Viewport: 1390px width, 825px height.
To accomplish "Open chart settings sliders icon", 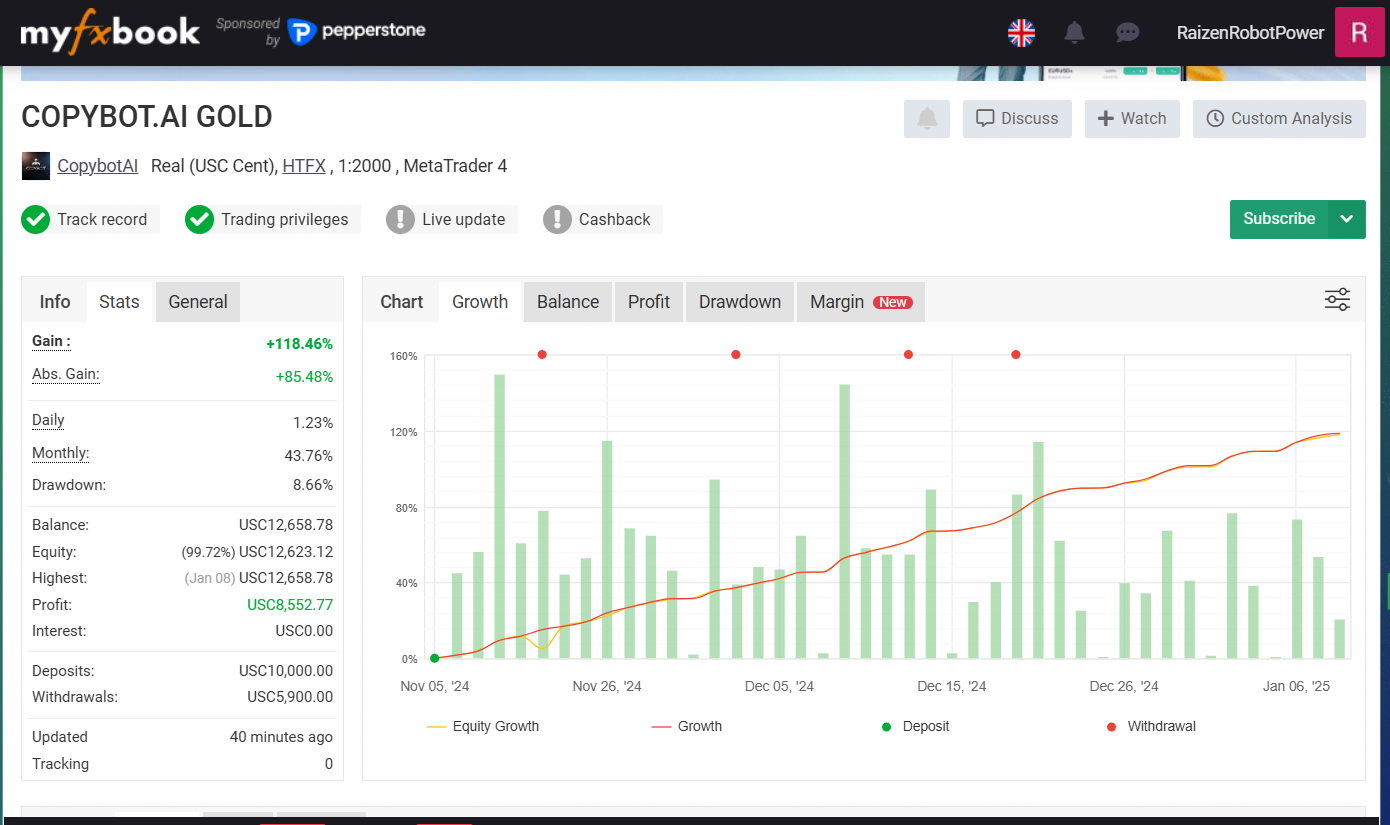I will click(1337, 299).
